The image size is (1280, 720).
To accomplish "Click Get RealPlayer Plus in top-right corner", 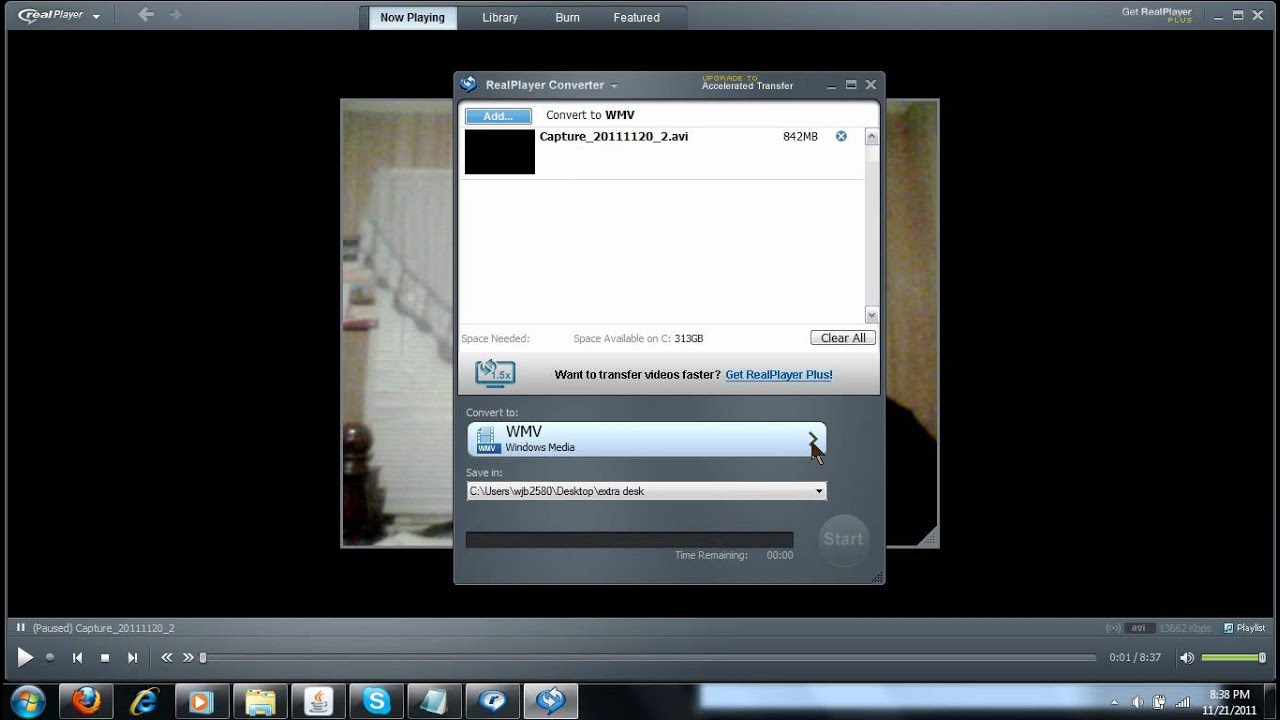I will (x=1157, y=14).
